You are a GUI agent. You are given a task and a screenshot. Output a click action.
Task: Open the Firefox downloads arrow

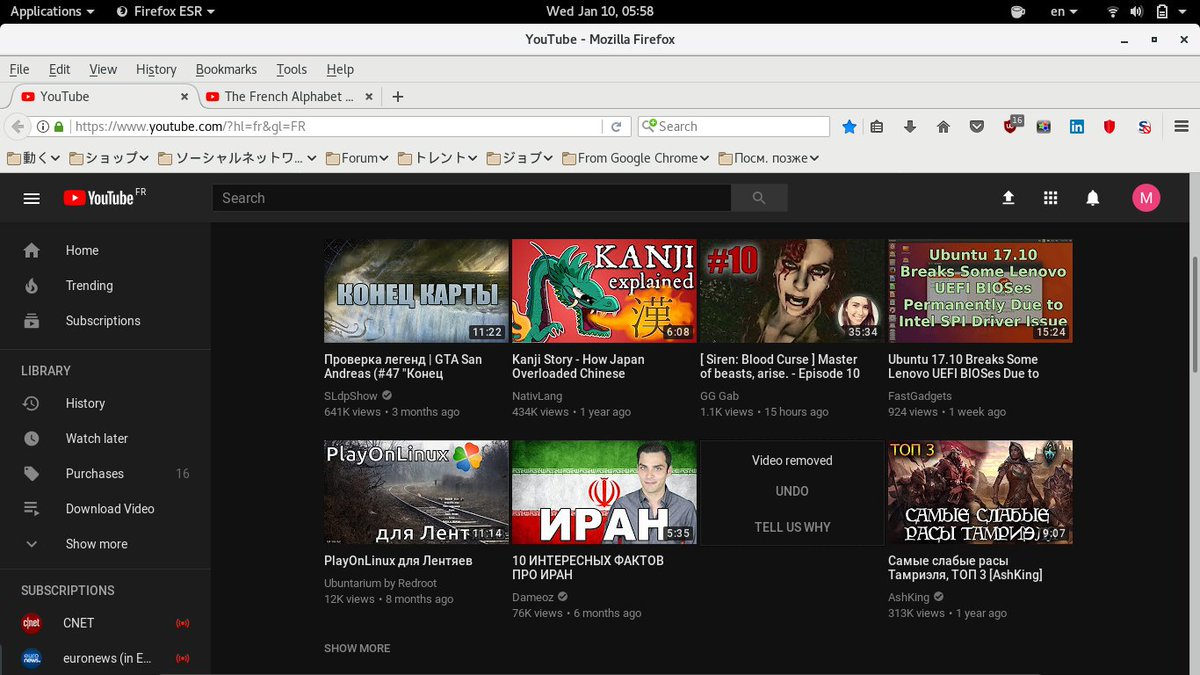pos(910,127)
